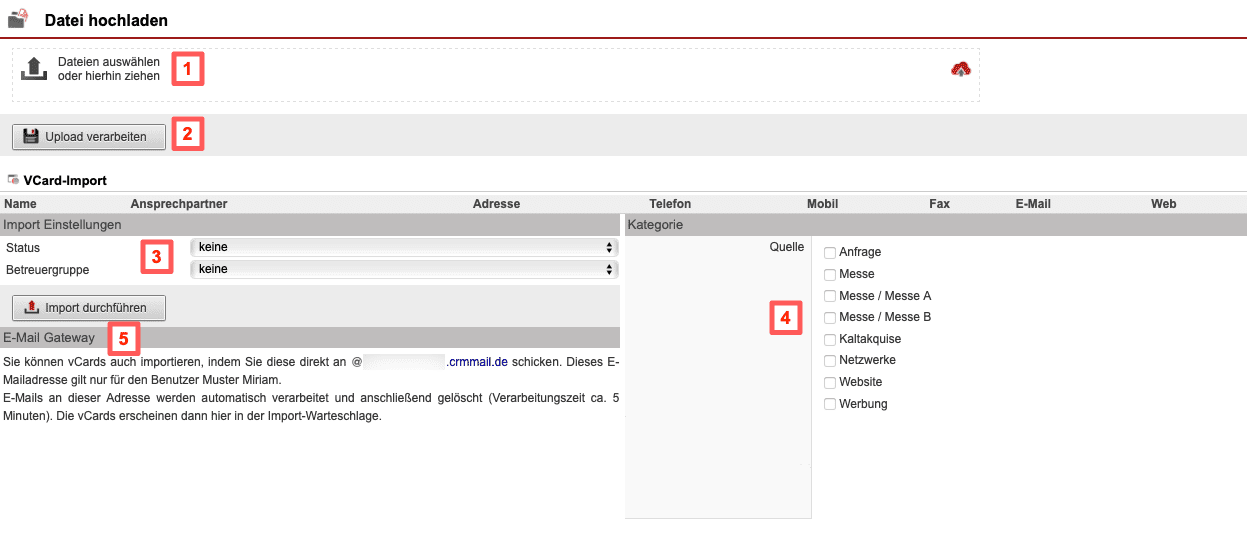Start import with Import durchführen button

(89, 307)
